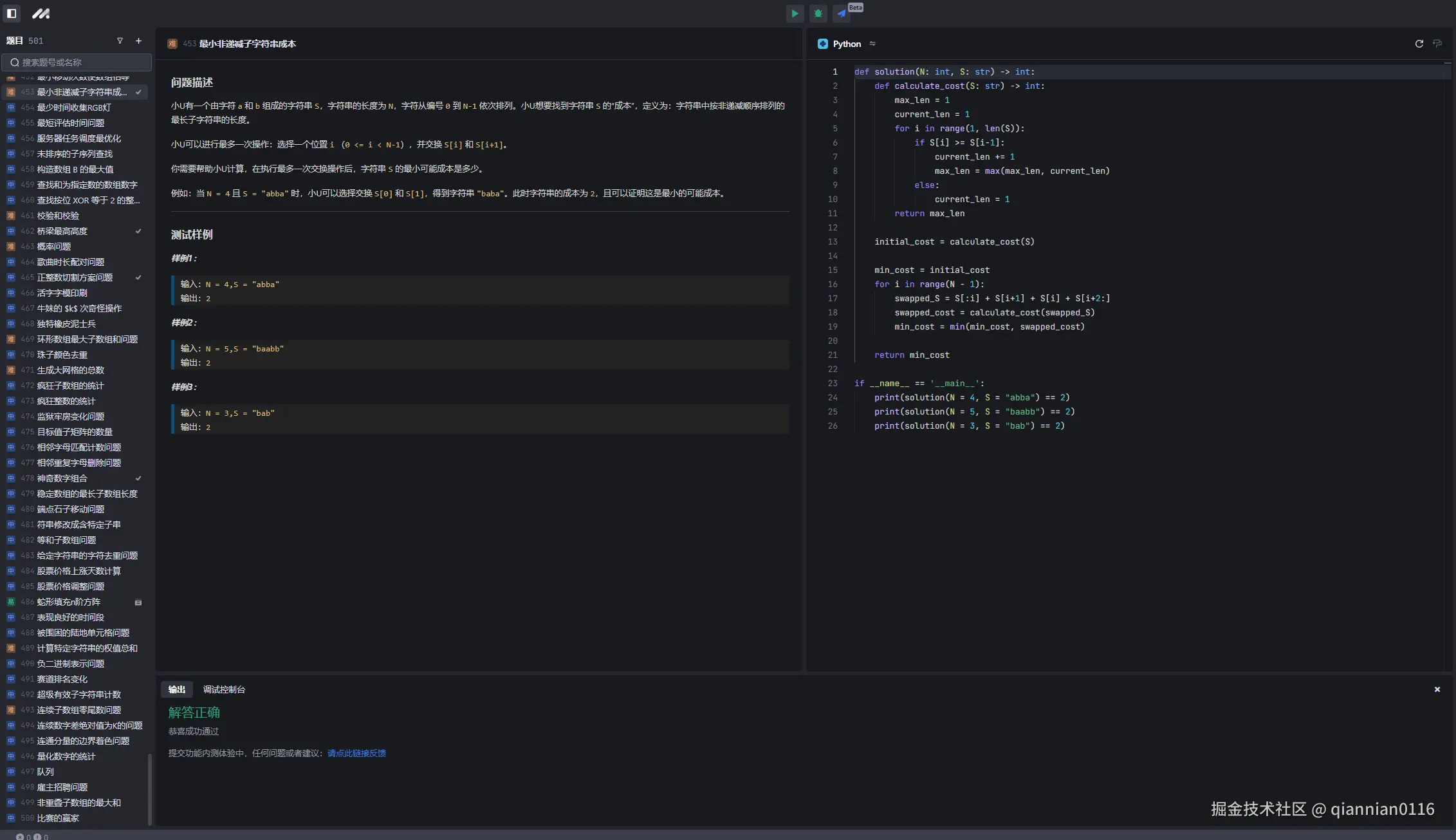Select the 输出 tab
This screenshot has height=840, width=1456.
pos(177,689)
